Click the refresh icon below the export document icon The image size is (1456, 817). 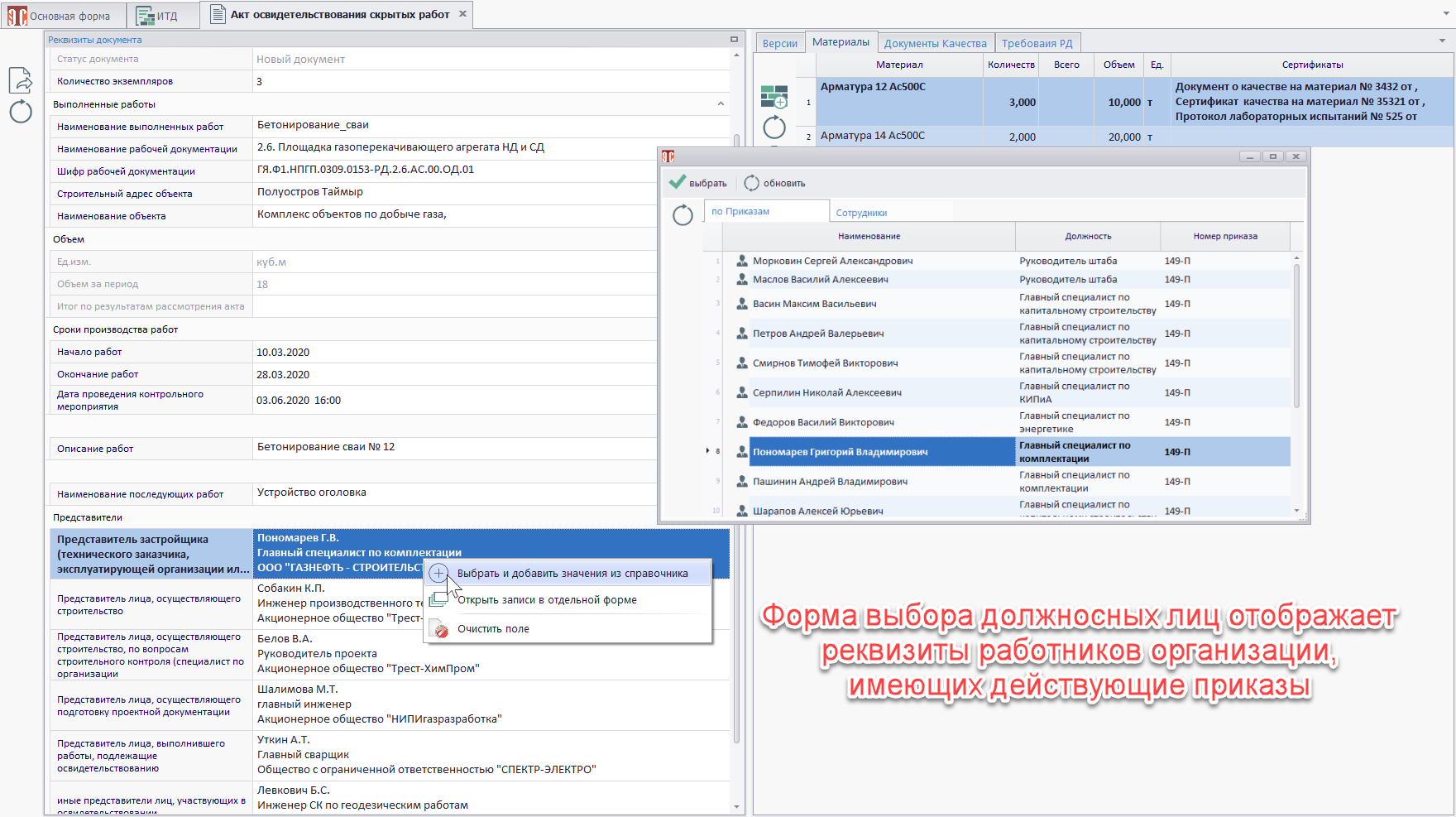(21, 112)
